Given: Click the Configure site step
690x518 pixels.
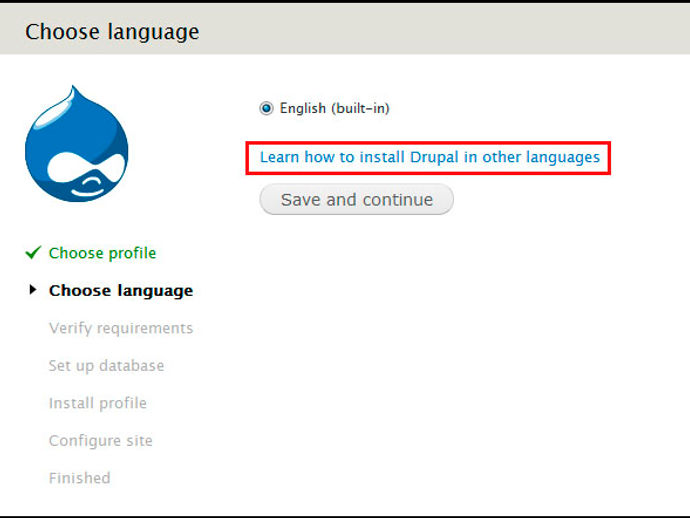Looking at the screenshot, I should click(x=101, y=441).
